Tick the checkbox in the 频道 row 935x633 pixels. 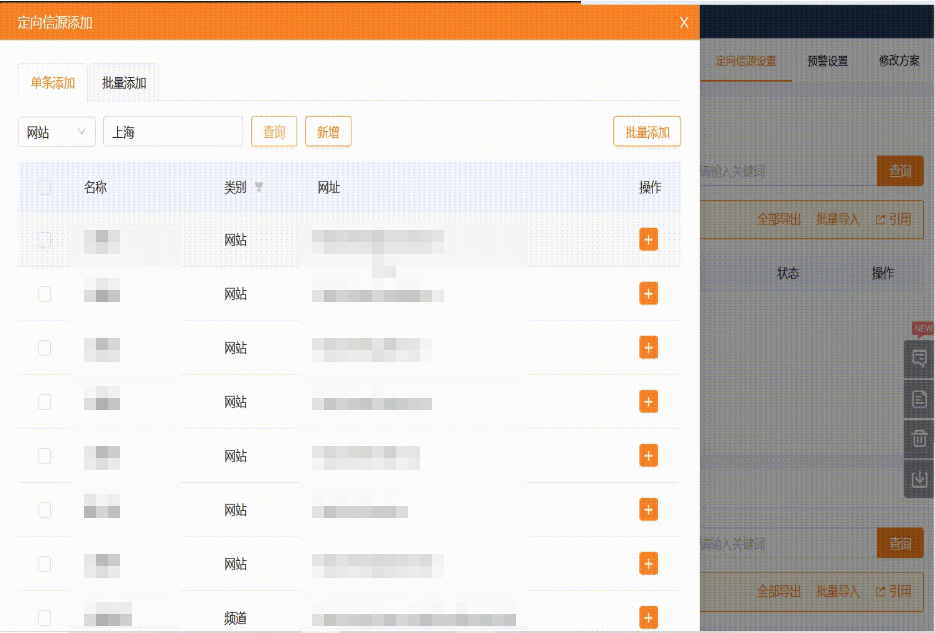click(x=44, y=618)
